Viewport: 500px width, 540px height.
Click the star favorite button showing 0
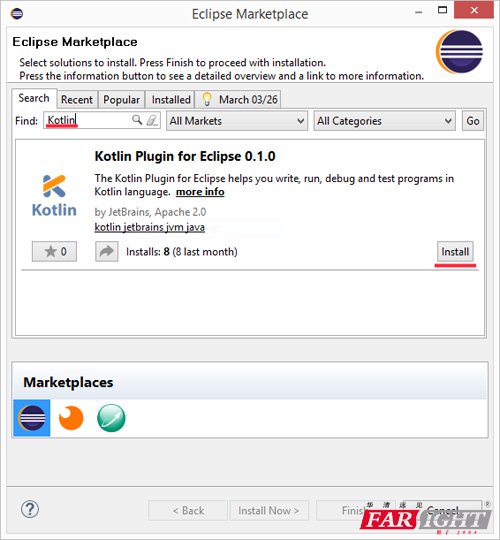[x=54, y=251]
